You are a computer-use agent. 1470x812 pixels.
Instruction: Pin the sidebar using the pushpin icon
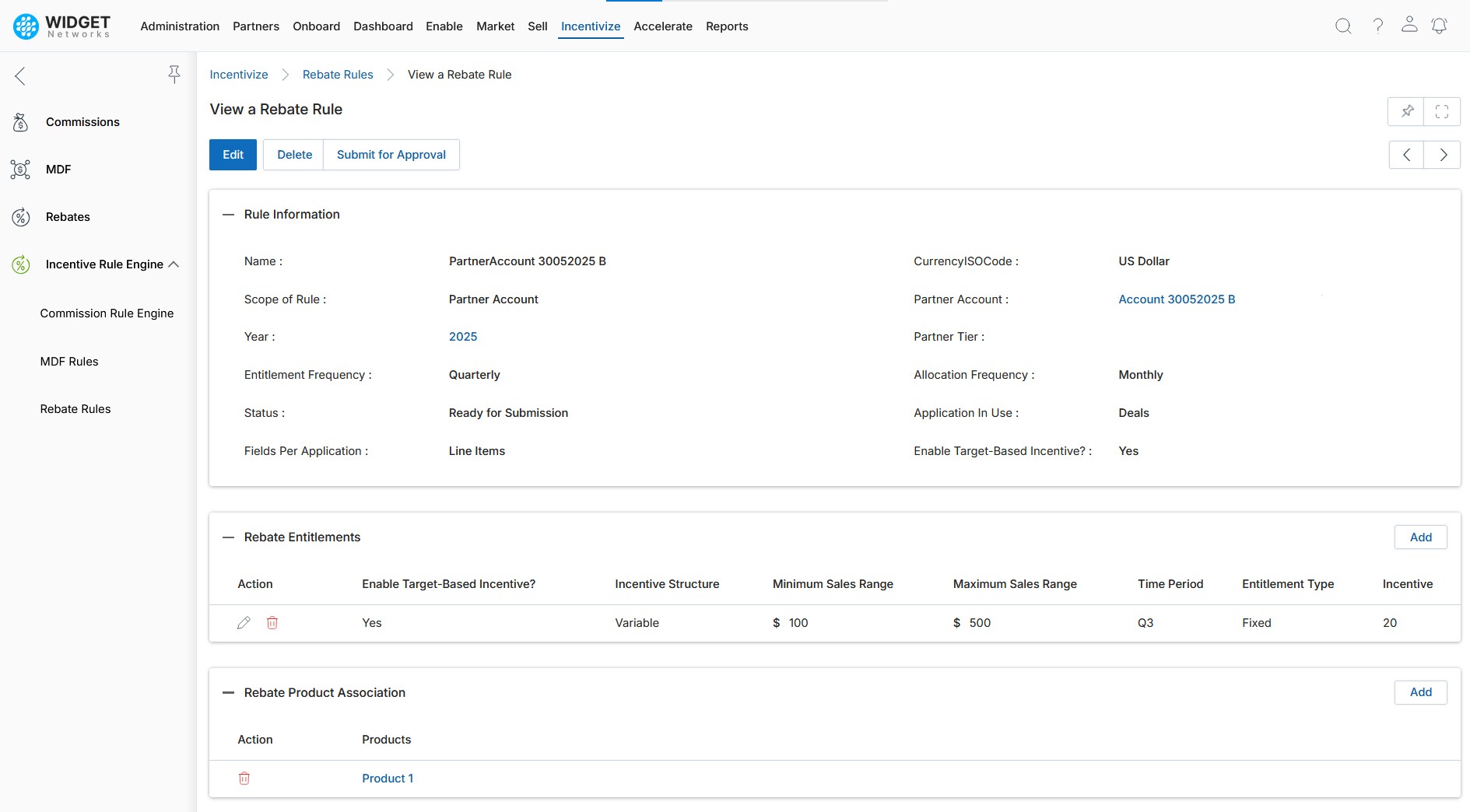[174, 75]
